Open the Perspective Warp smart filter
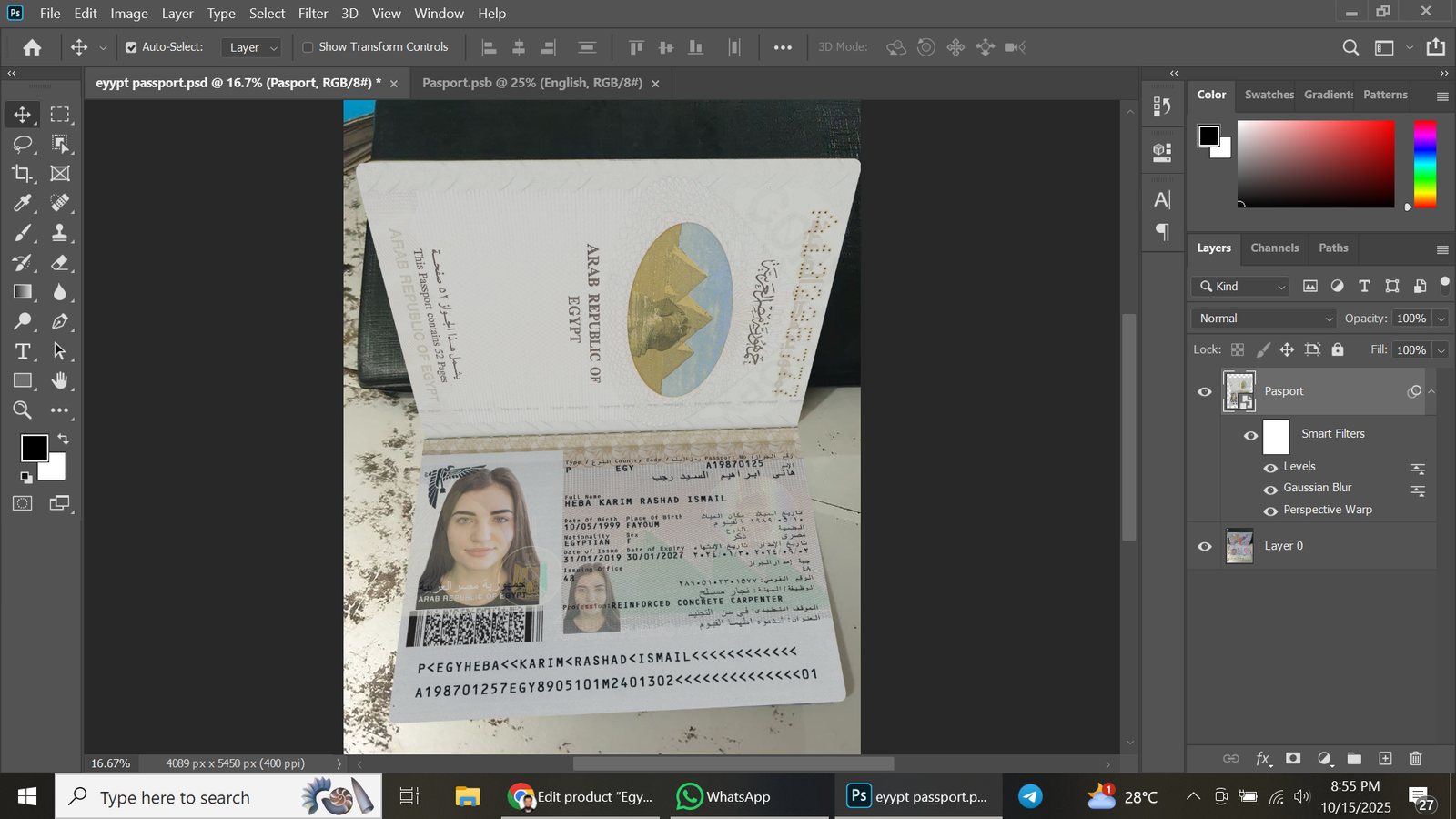The image size is (1456, 819). (x=1327, y=510)
